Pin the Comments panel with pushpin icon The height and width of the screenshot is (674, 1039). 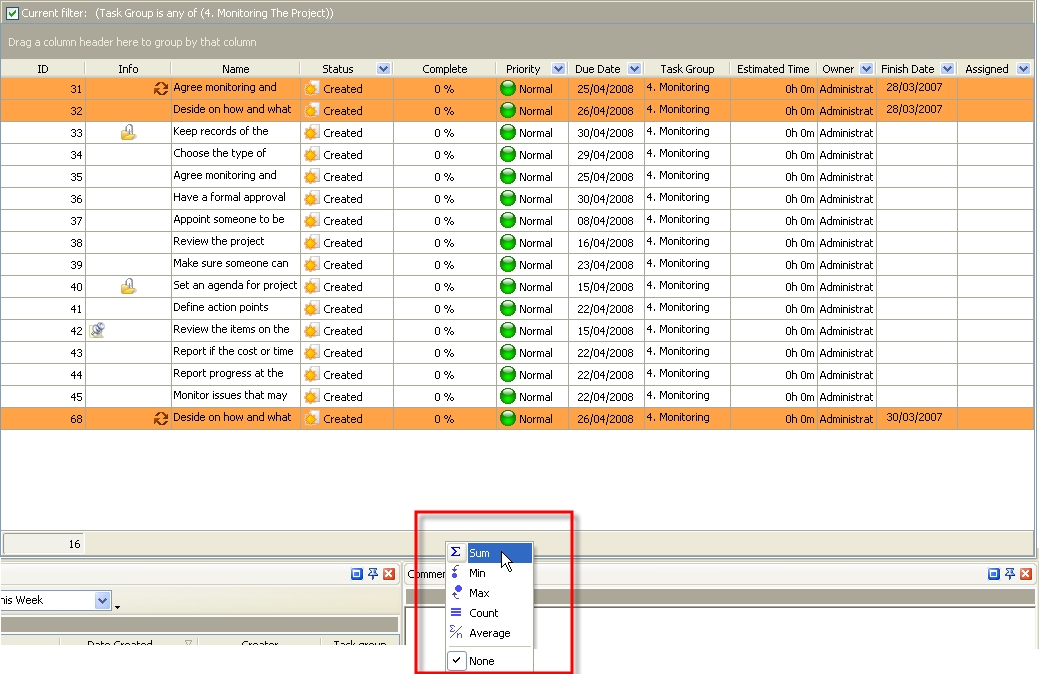[1010, 574]
